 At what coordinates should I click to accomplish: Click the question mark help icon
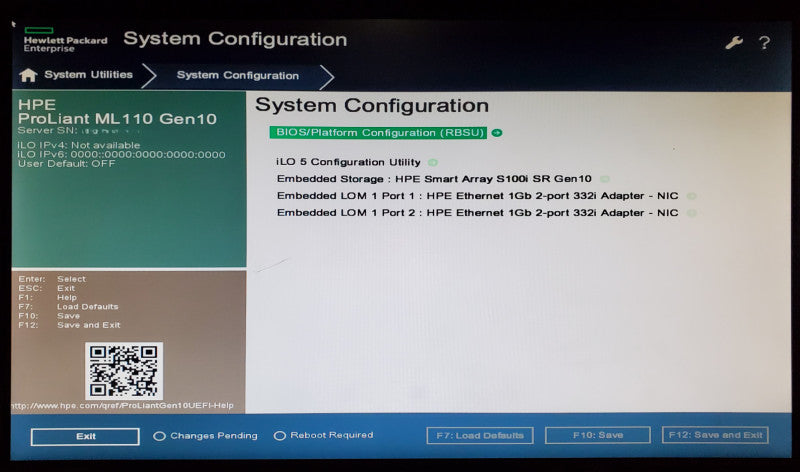[x=764, y=43]
